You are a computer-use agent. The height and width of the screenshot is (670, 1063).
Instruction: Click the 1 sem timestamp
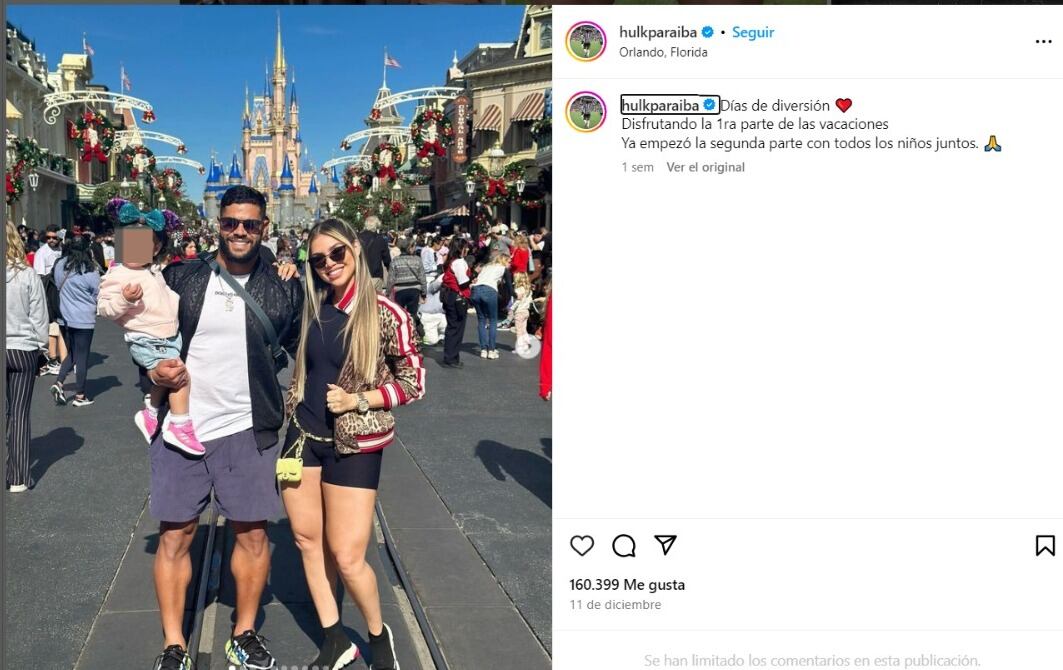(637, 167)
